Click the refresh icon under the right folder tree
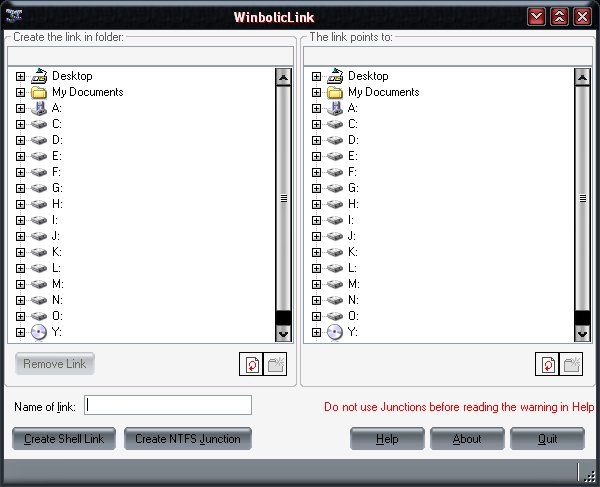 coord(547,365)
